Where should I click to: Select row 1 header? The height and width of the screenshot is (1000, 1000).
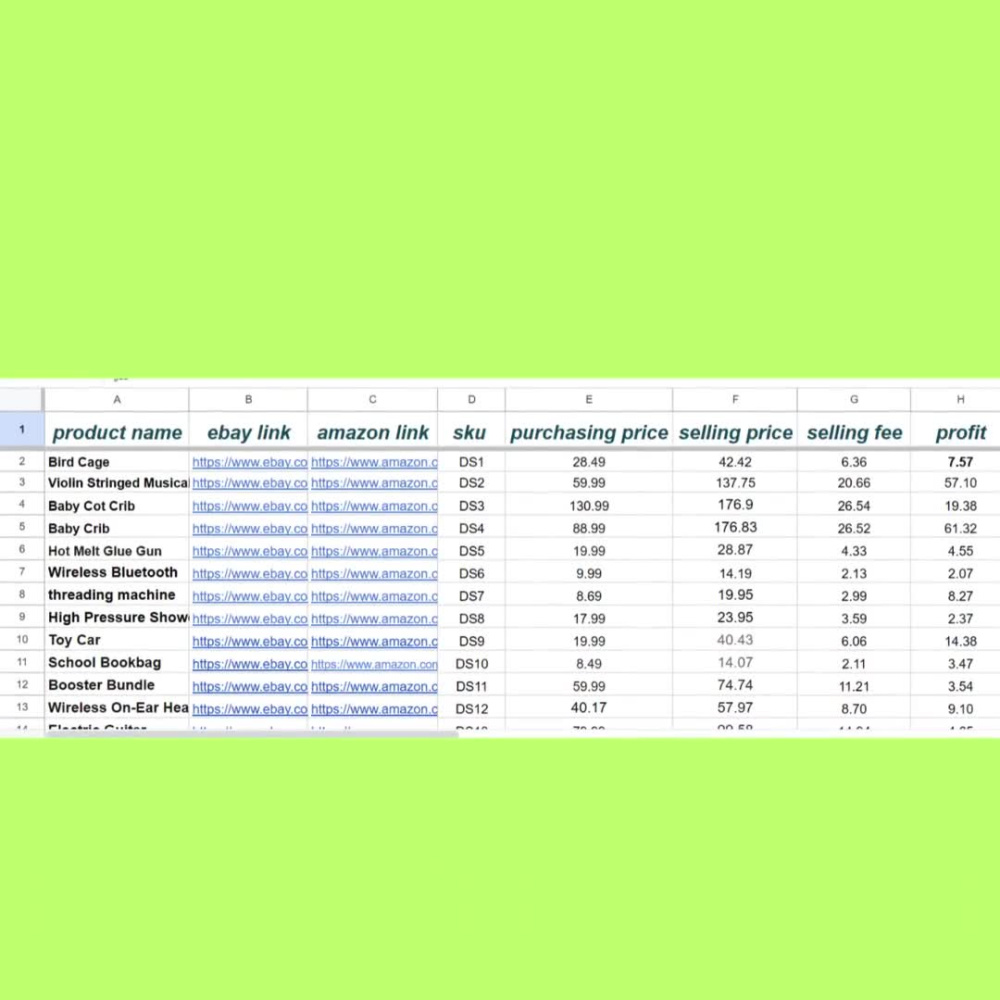(21, 430)
